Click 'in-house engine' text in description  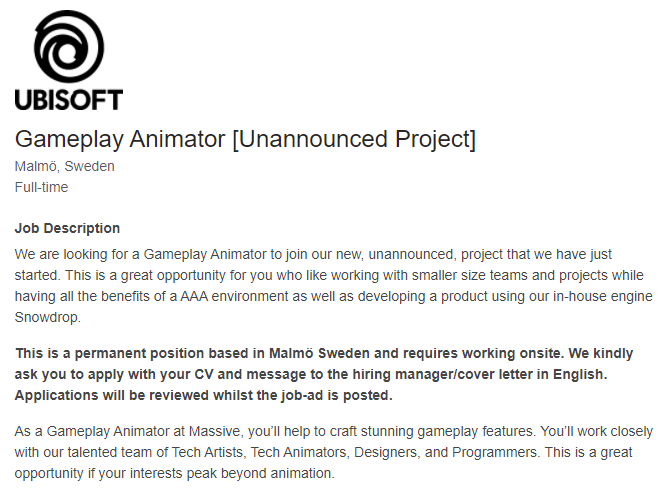(x=602, y=296)
